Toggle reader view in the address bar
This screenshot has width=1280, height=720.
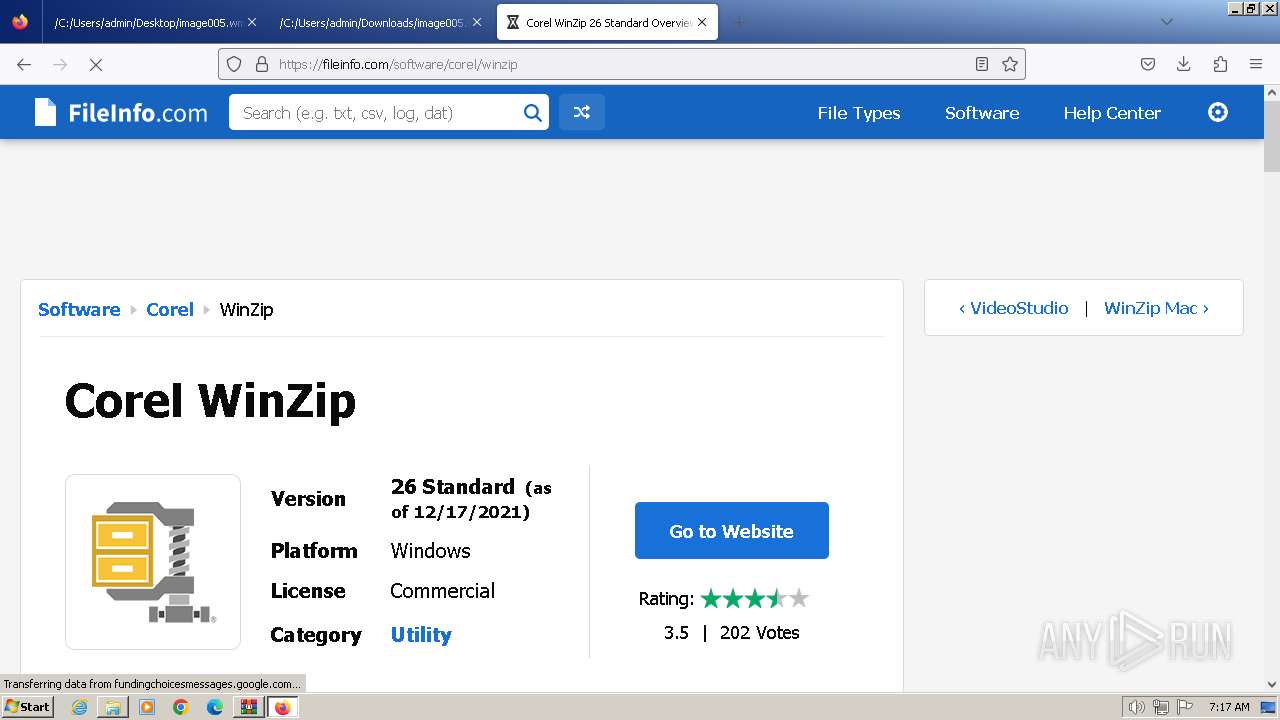(x=982, y=64)
